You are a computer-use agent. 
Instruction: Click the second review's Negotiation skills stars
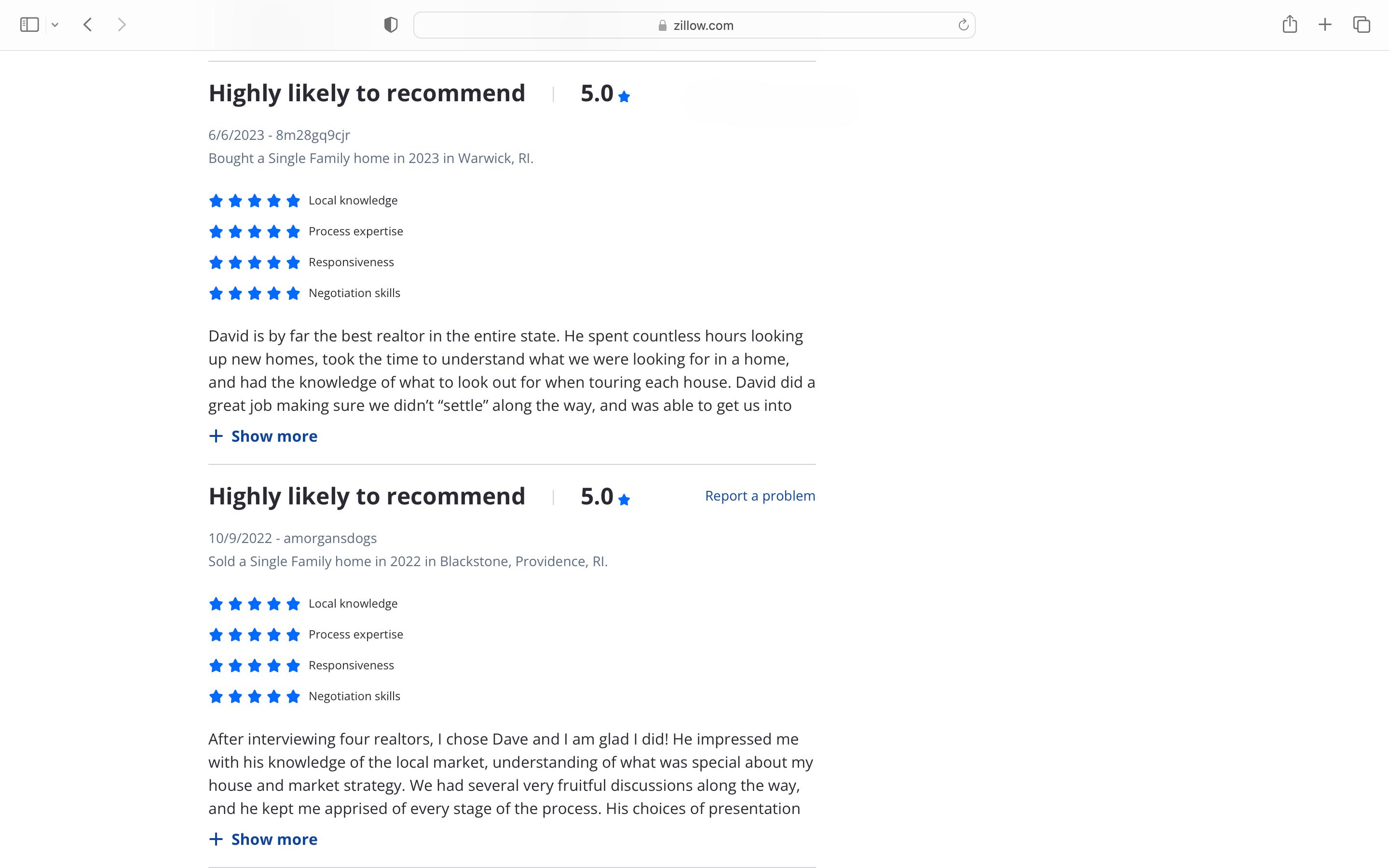(254, 696)
